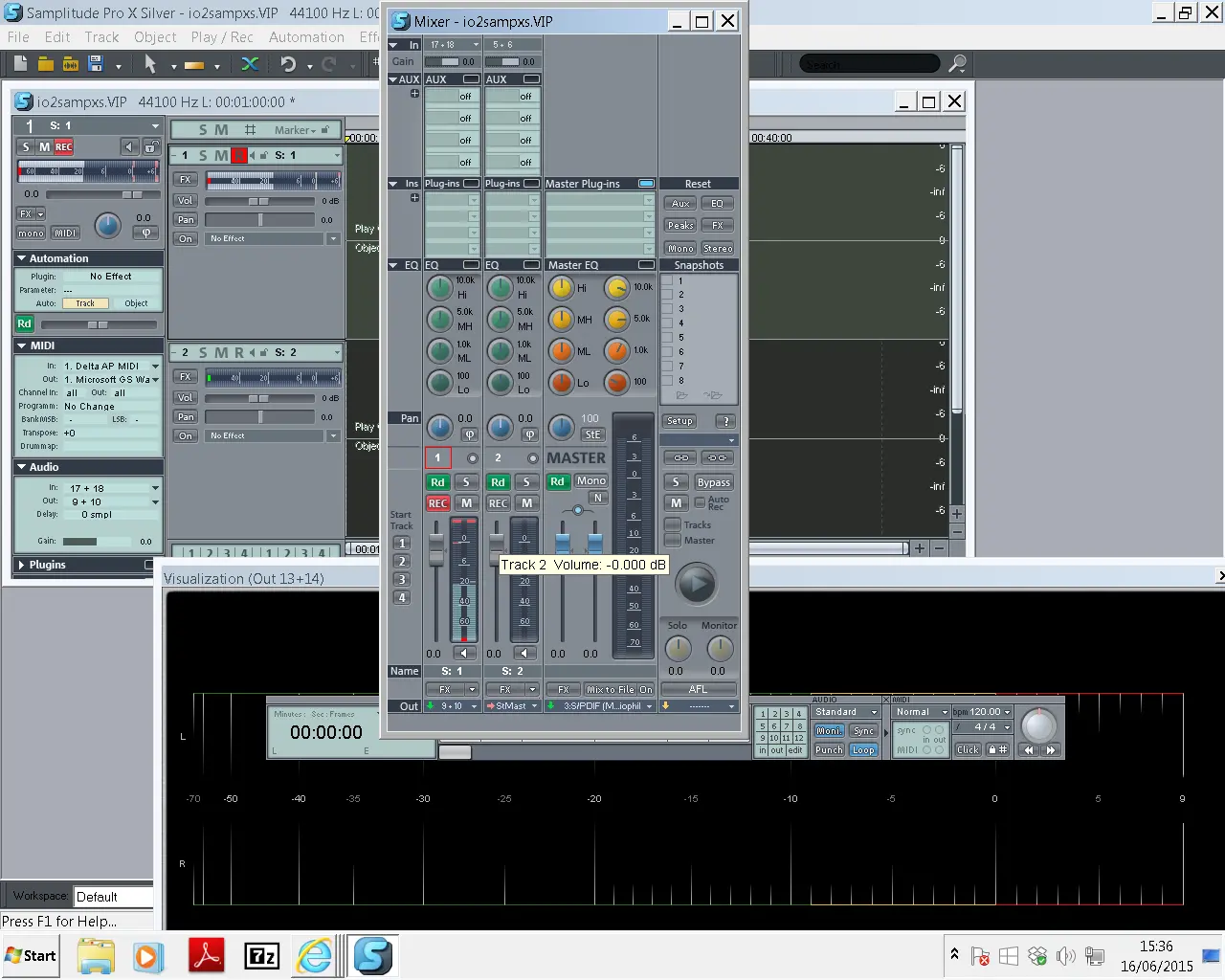
Task: Click the fast forward button in transport
Action: click(x=1051, y=750)
